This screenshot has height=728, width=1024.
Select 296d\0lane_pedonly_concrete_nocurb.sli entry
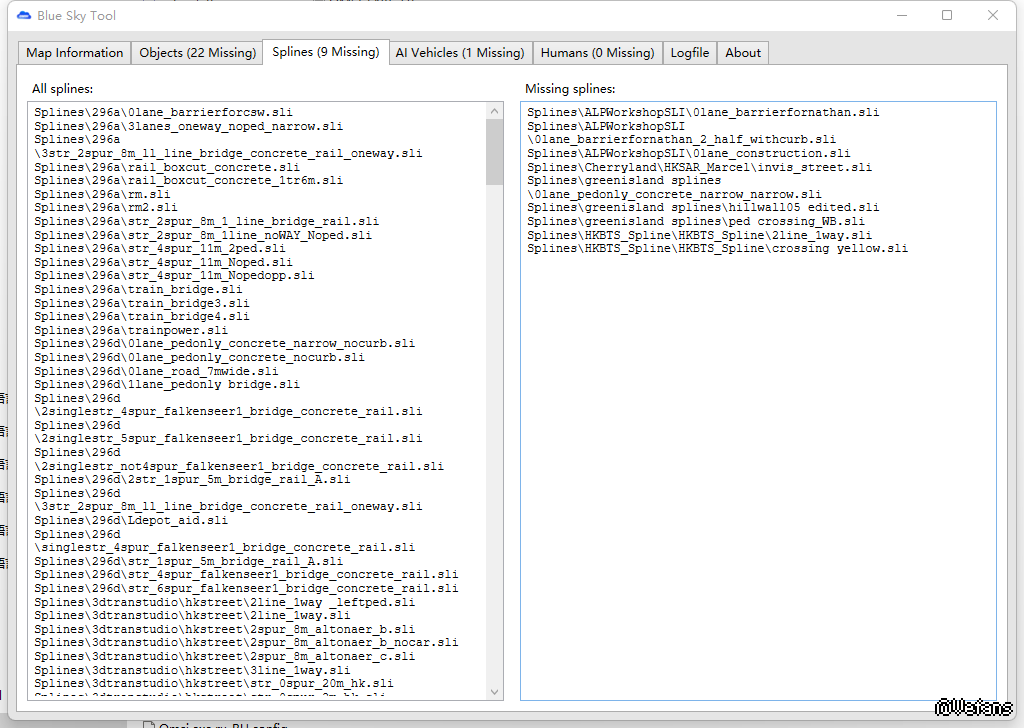(199, 357)
